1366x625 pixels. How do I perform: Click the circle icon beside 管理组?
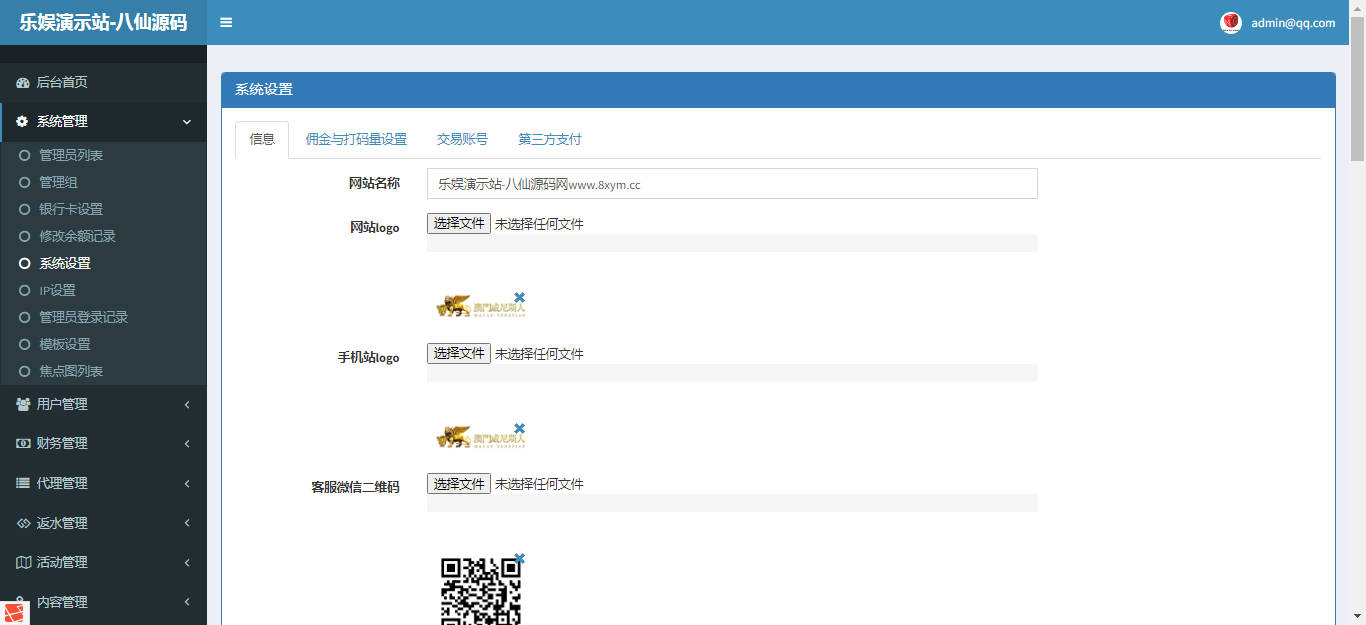(x=25, y=182)
